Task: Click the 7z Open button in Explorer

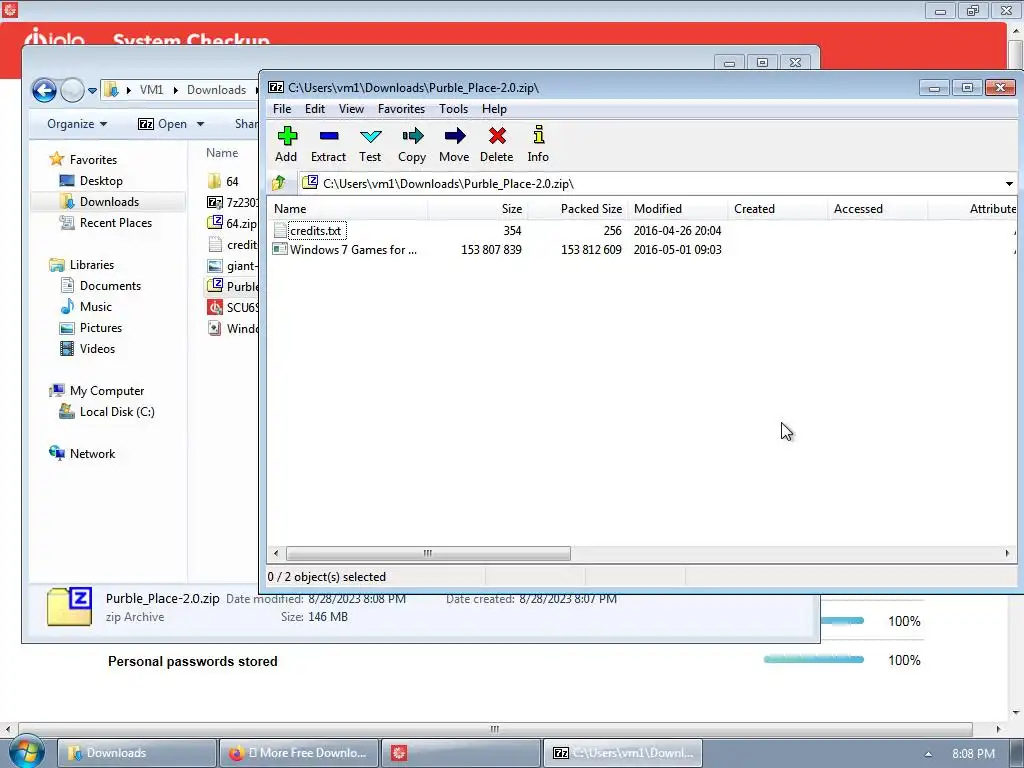Action: pos(163,124)
